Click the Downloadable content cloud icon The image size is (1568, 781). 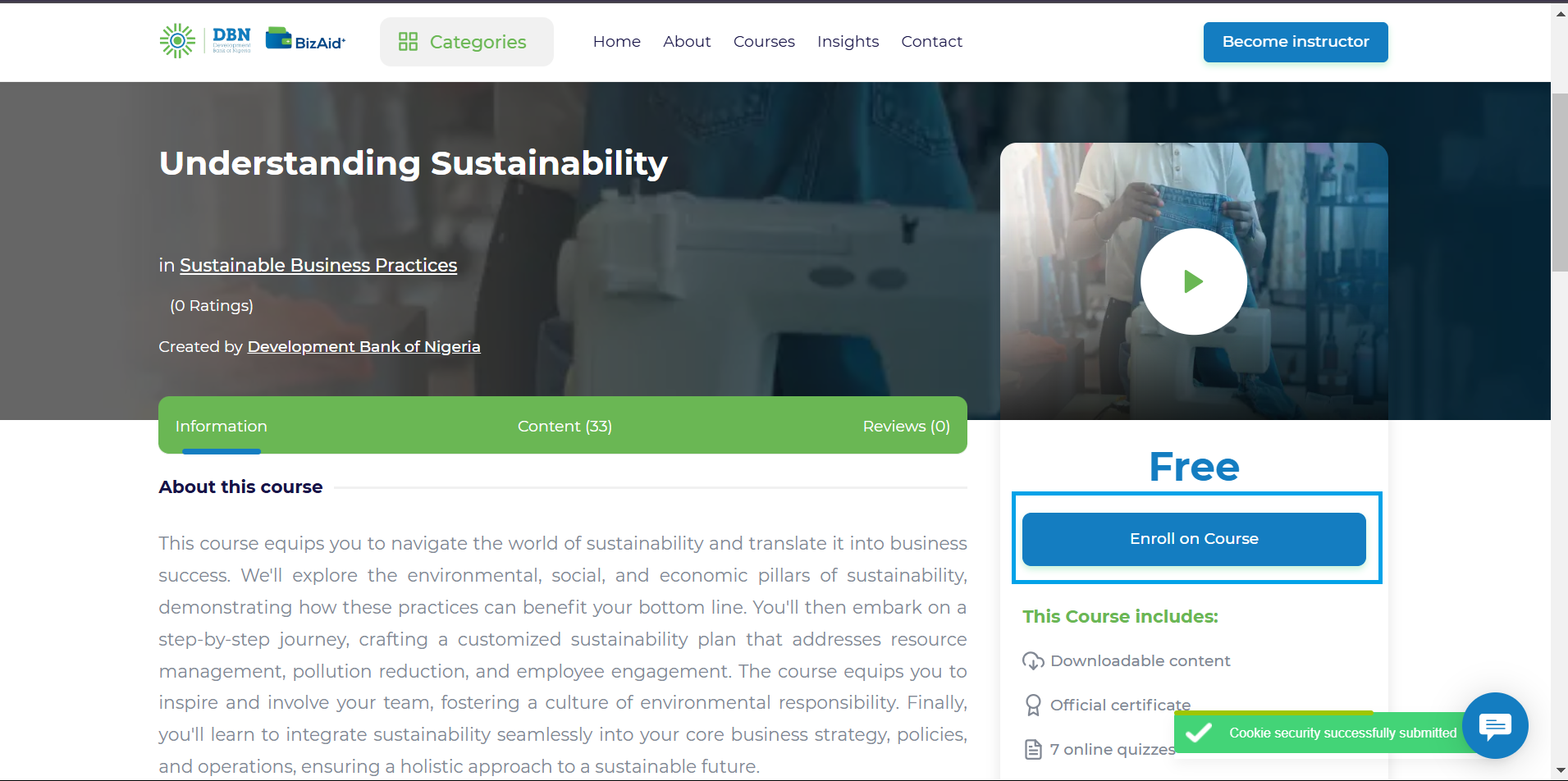[1033, 660]
